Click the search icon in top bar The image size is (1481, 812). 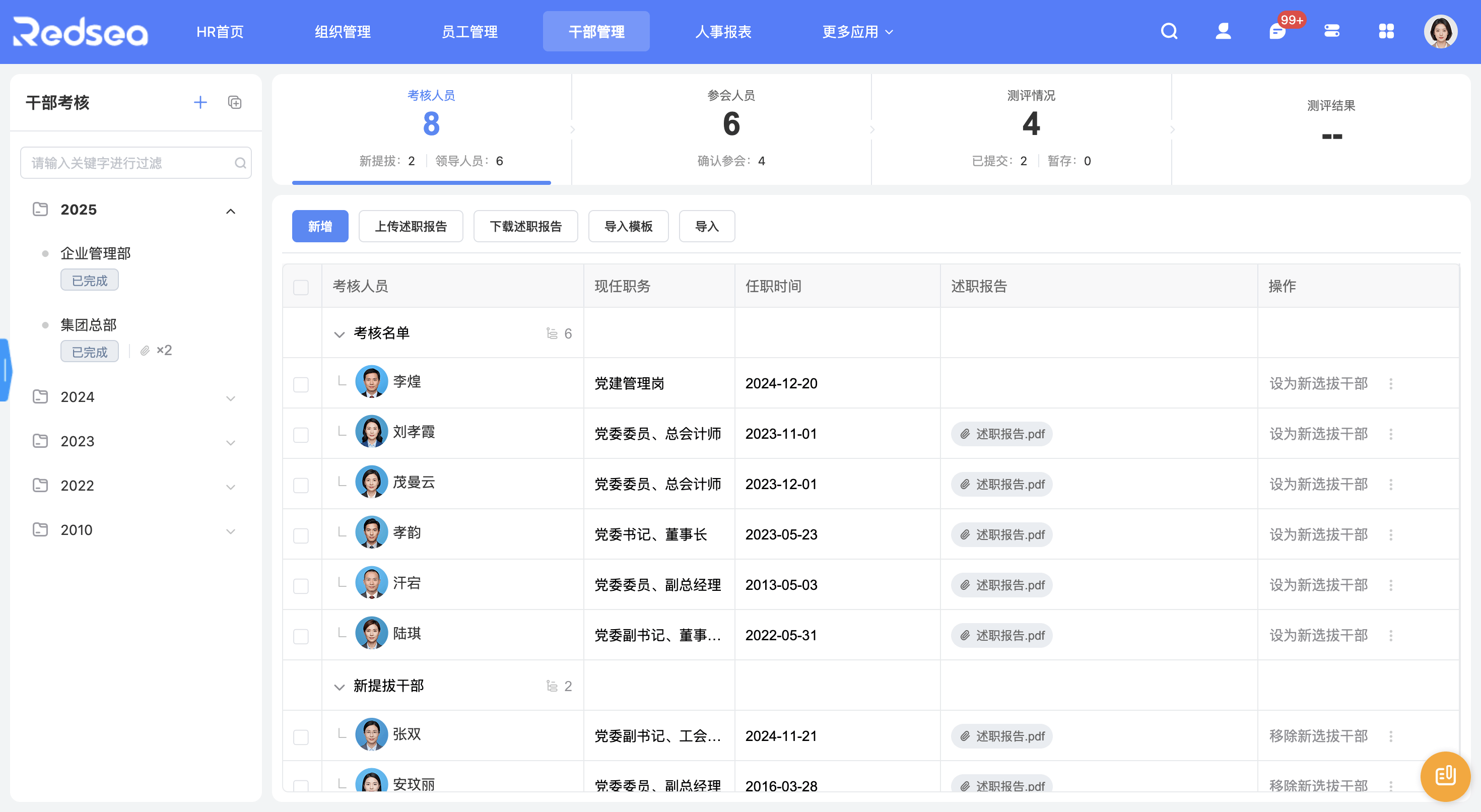pos(1169,31)
